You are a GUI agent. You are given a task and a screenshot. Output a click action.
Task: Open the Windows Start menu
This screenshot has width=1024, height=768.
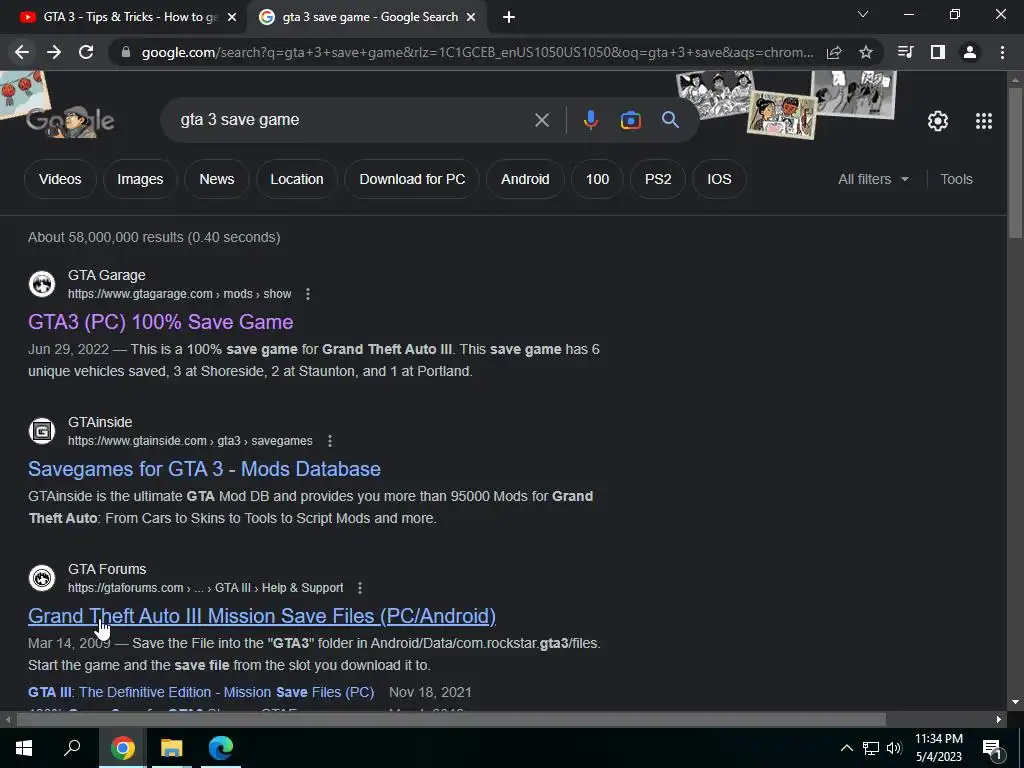(24, 748)
